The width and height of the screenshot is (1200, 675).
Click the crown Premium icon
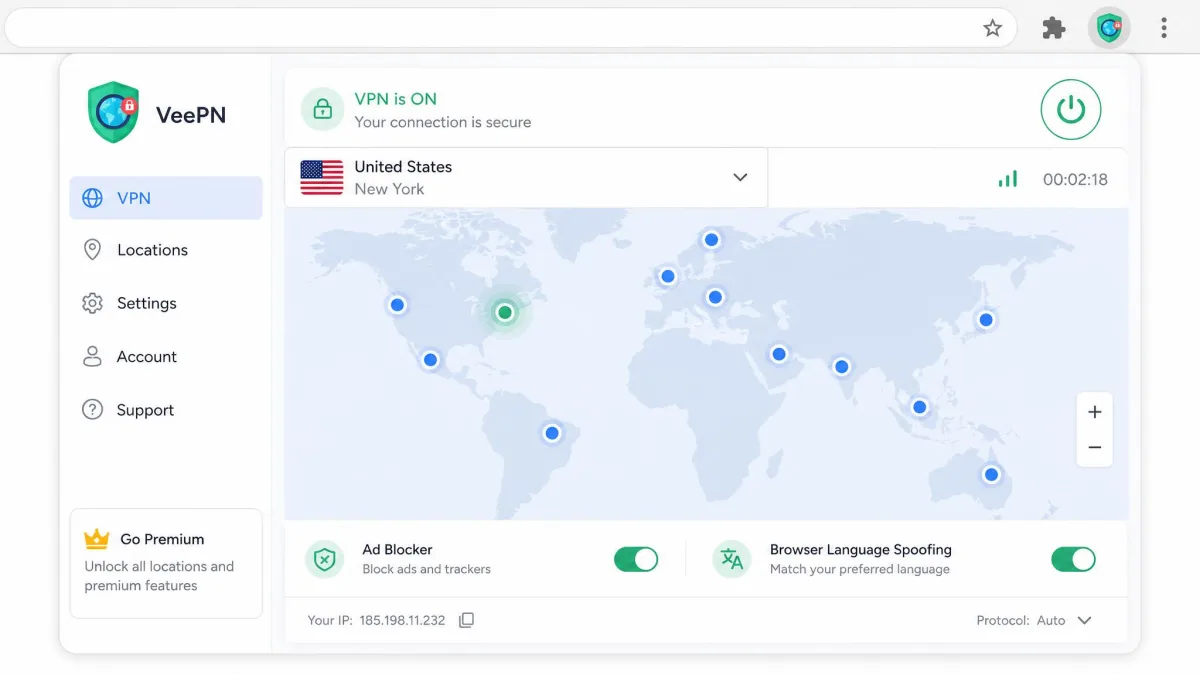[97, 539]
